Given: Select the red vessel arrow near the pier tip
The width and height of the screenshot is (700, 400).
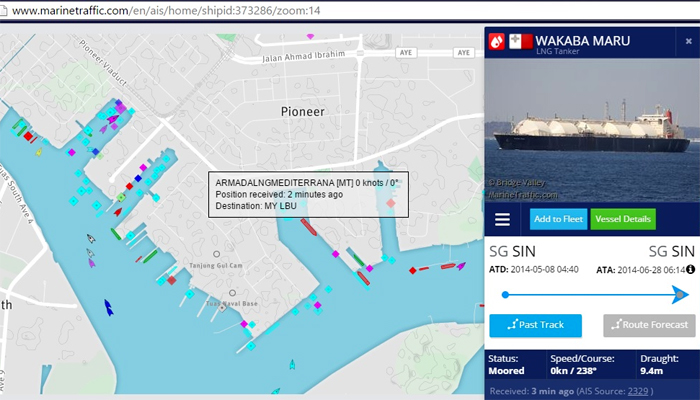Looking at the screenshot, I should coord(118,212).
